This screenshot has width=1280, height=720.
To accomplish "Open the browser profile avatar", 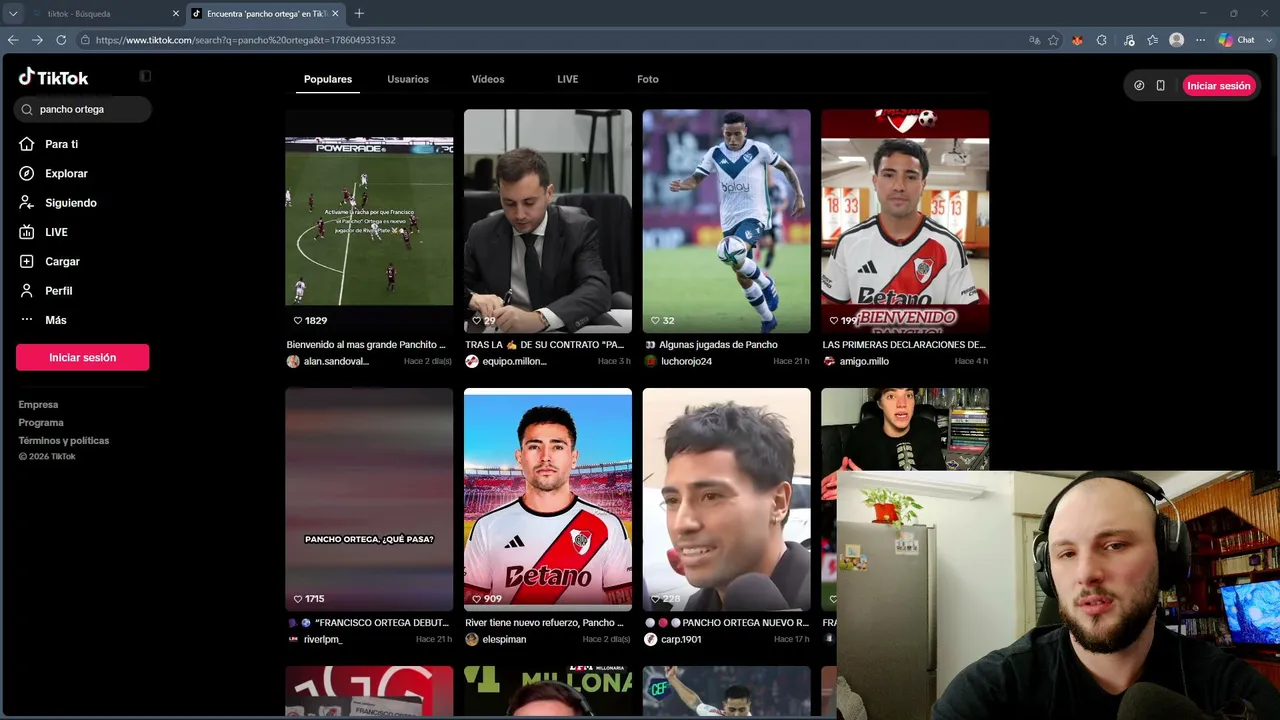I will [x=1177, y=40].
